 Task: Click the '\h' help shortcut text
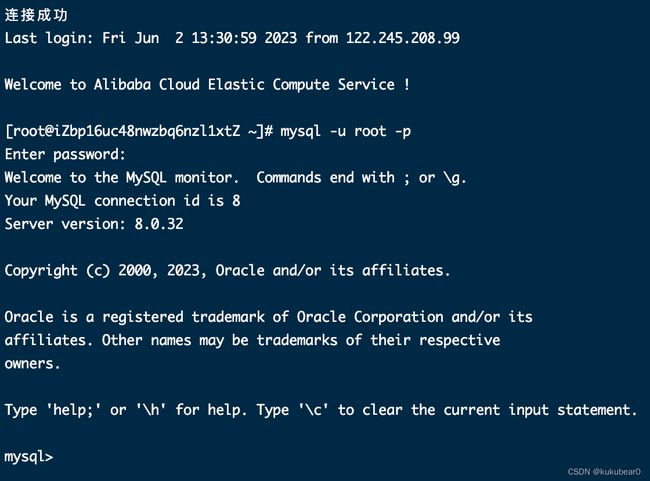(x=151, y=410)
